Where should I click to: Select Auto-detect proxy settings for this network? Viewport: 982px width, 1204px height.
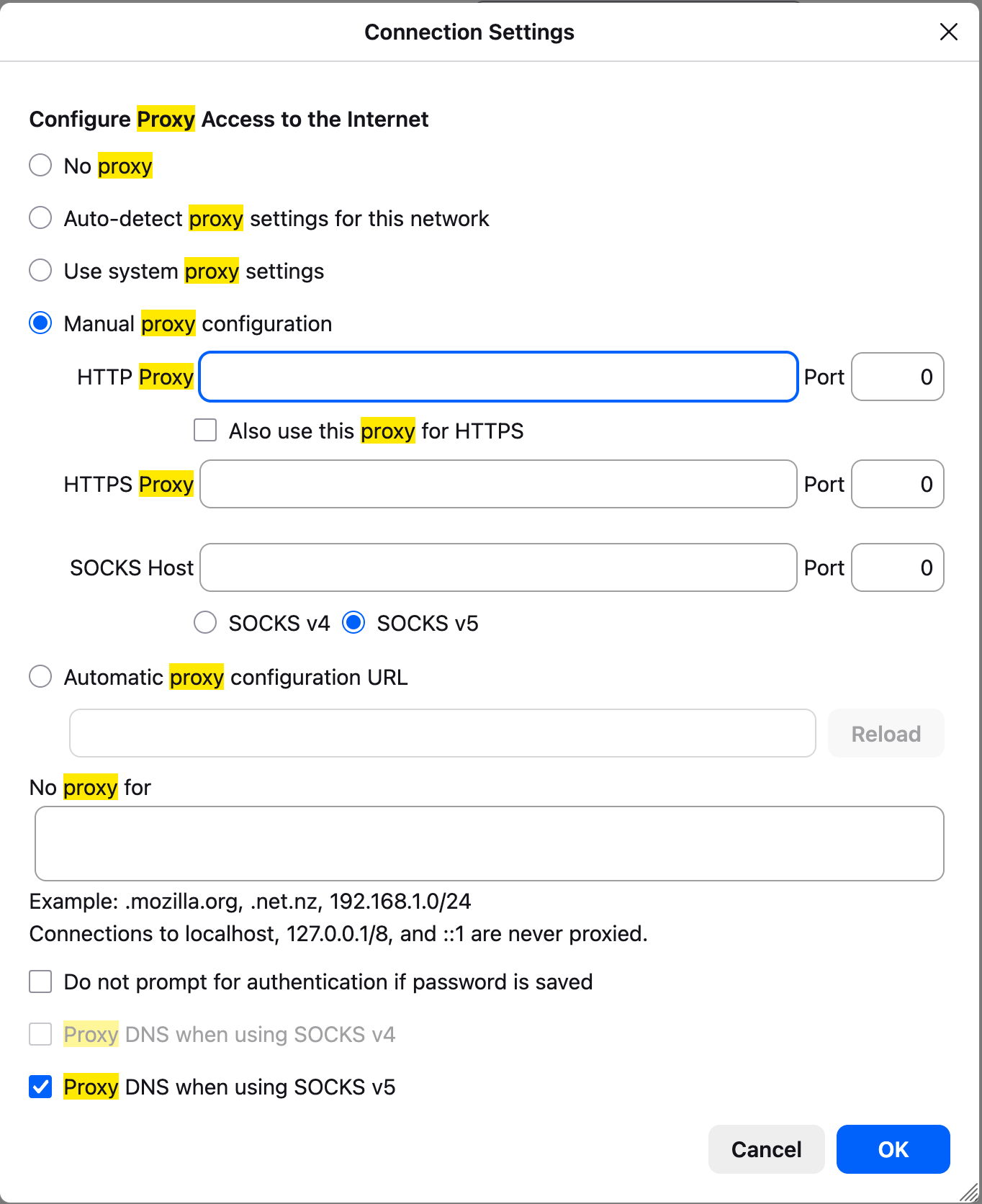pyautogui.click(x=40, y=217)
